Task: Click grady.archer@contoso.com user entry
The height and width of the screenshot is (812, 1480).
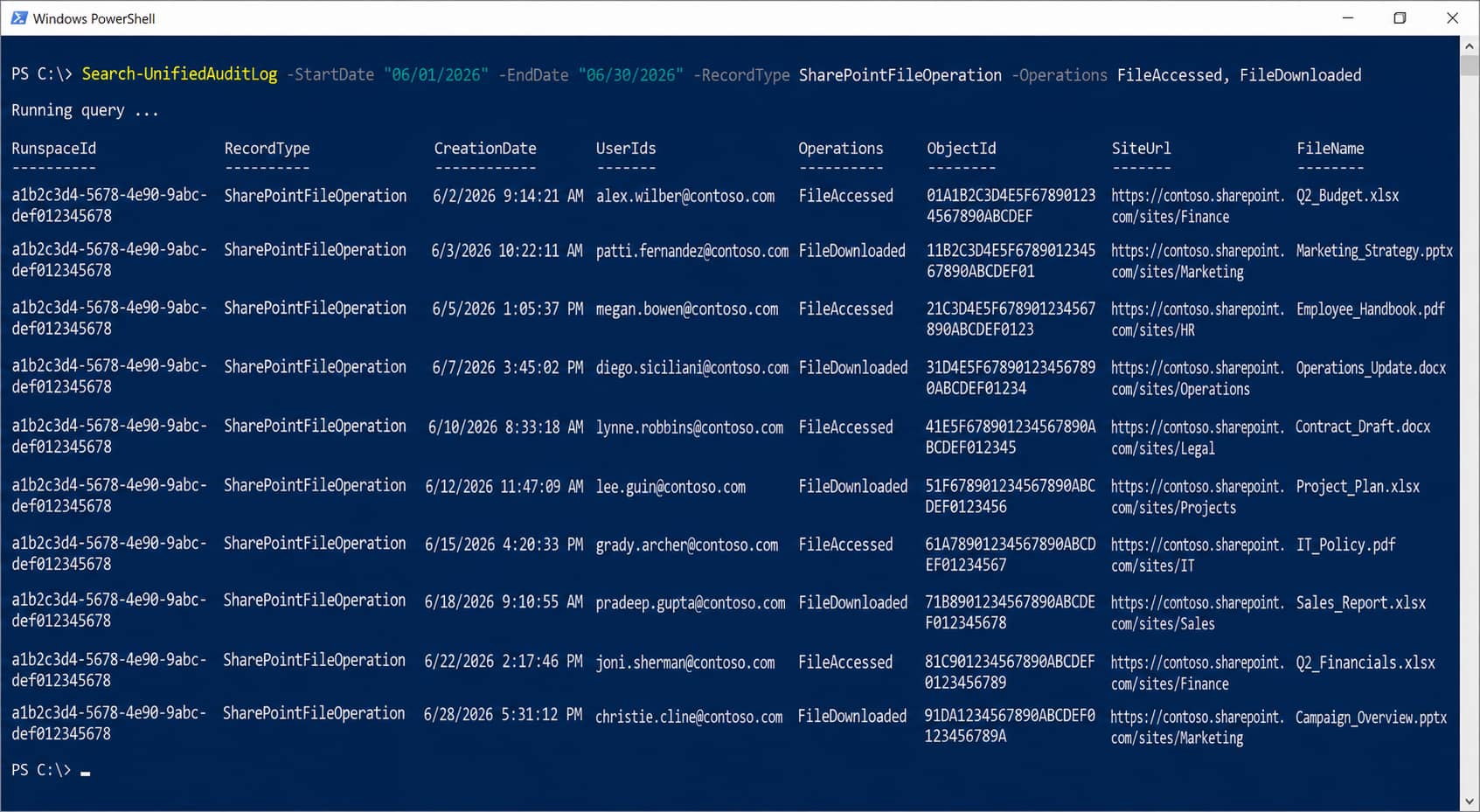Action: coord(687,545)
